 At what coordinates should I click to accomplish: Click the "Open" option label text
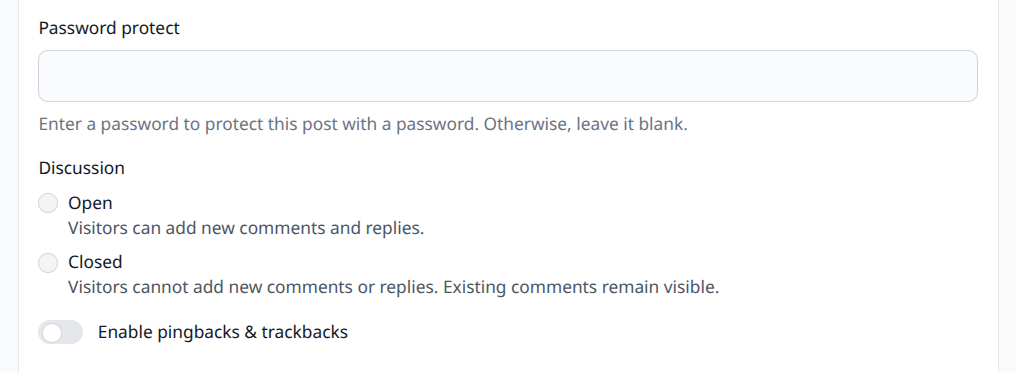point(90,203)
